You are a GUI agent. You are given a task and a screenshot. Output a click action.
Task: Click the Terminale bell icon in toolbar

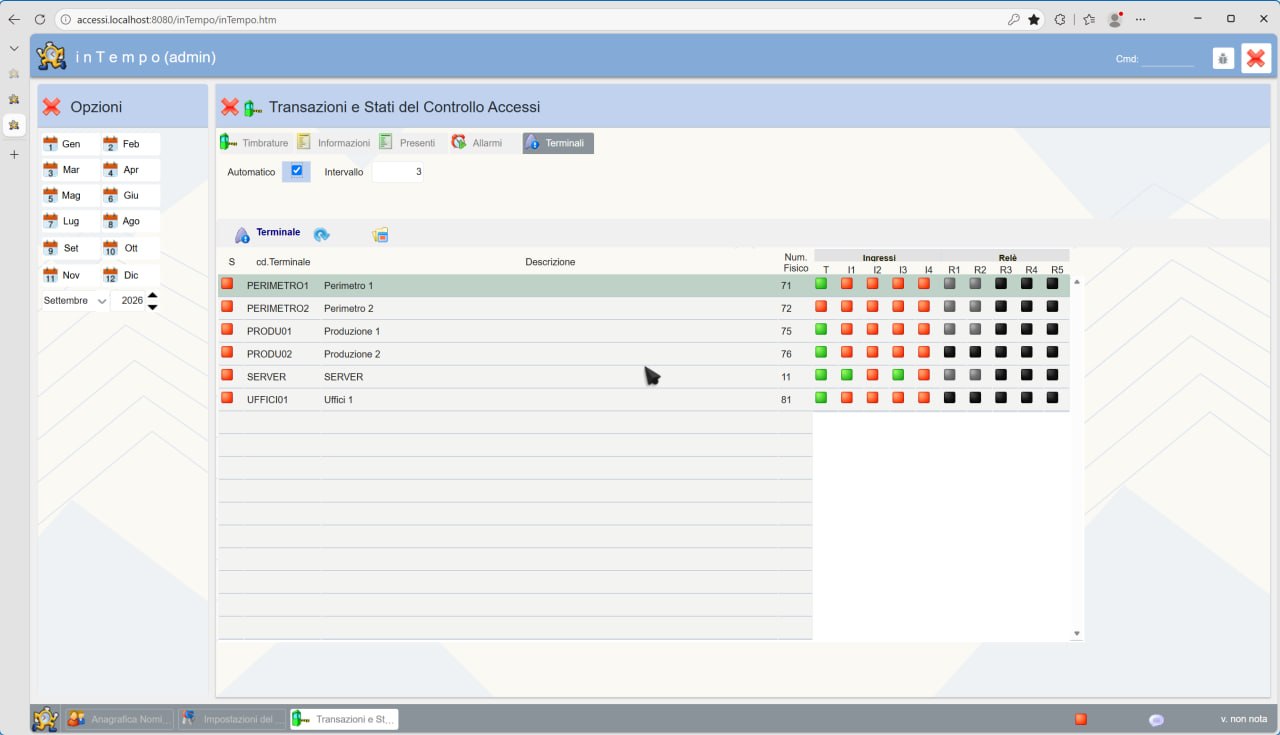(x=242, y=235)
